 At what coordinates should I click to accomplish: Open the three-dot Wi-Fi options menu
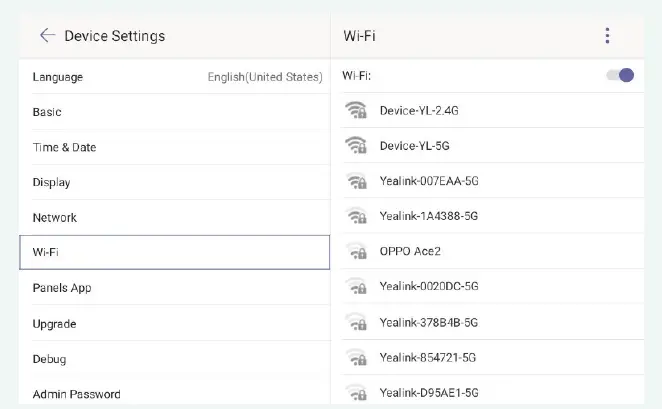click(x=607, y=36)
